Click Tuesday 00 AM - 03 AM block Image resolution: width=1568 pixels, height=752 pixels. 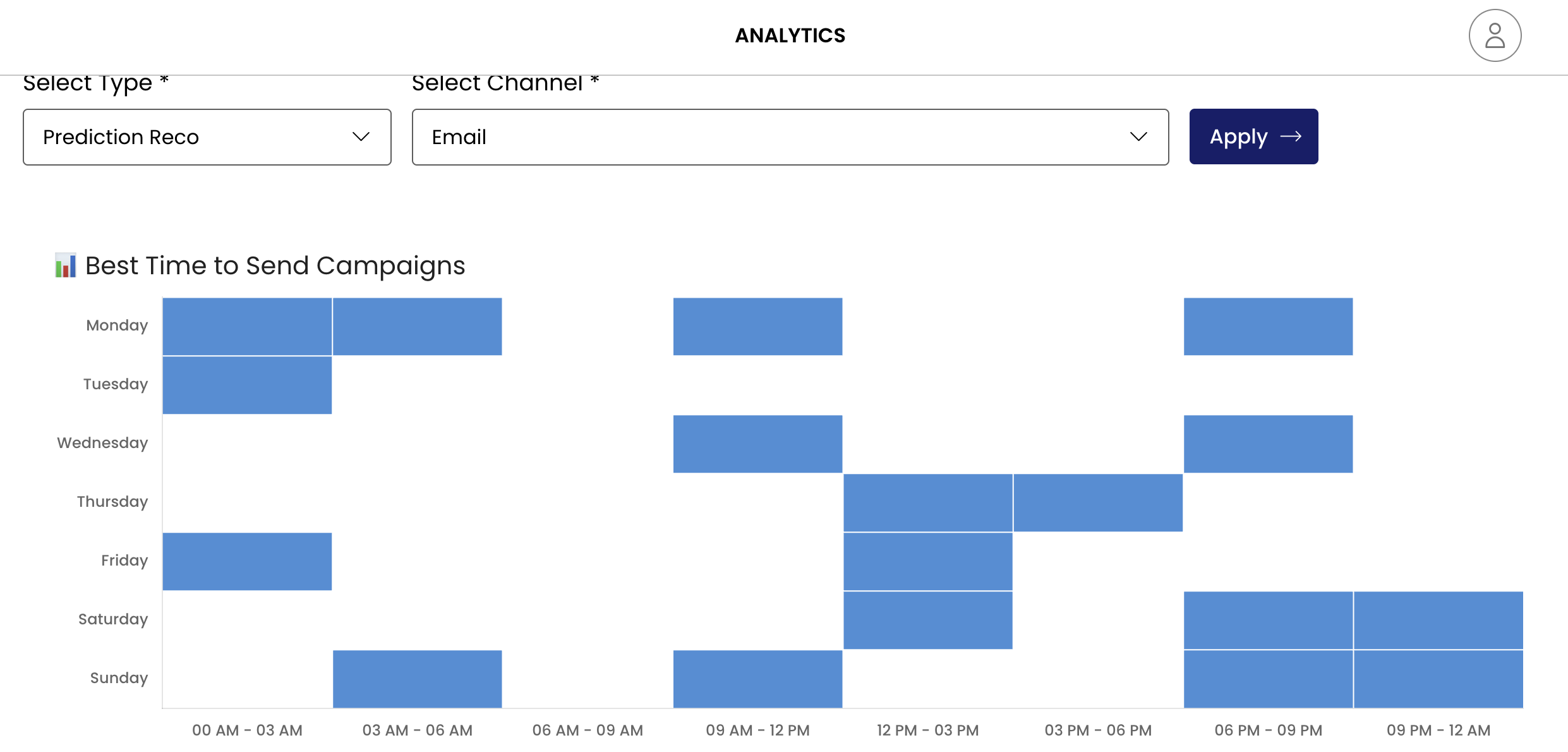[x=247, y=385]
